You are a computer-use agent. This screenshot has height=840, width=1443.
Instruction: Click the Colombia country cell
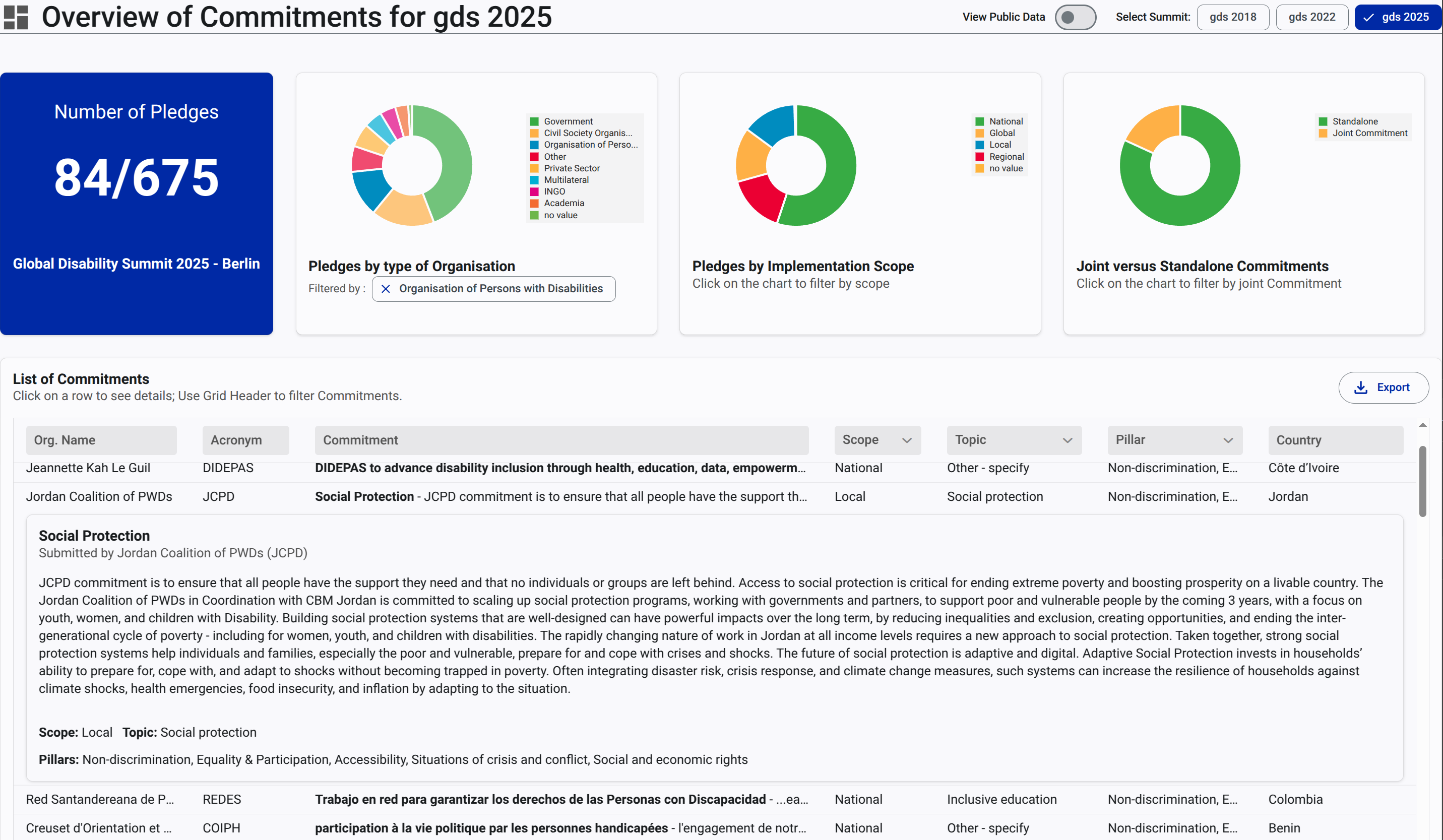click(x=1295, y=800)
